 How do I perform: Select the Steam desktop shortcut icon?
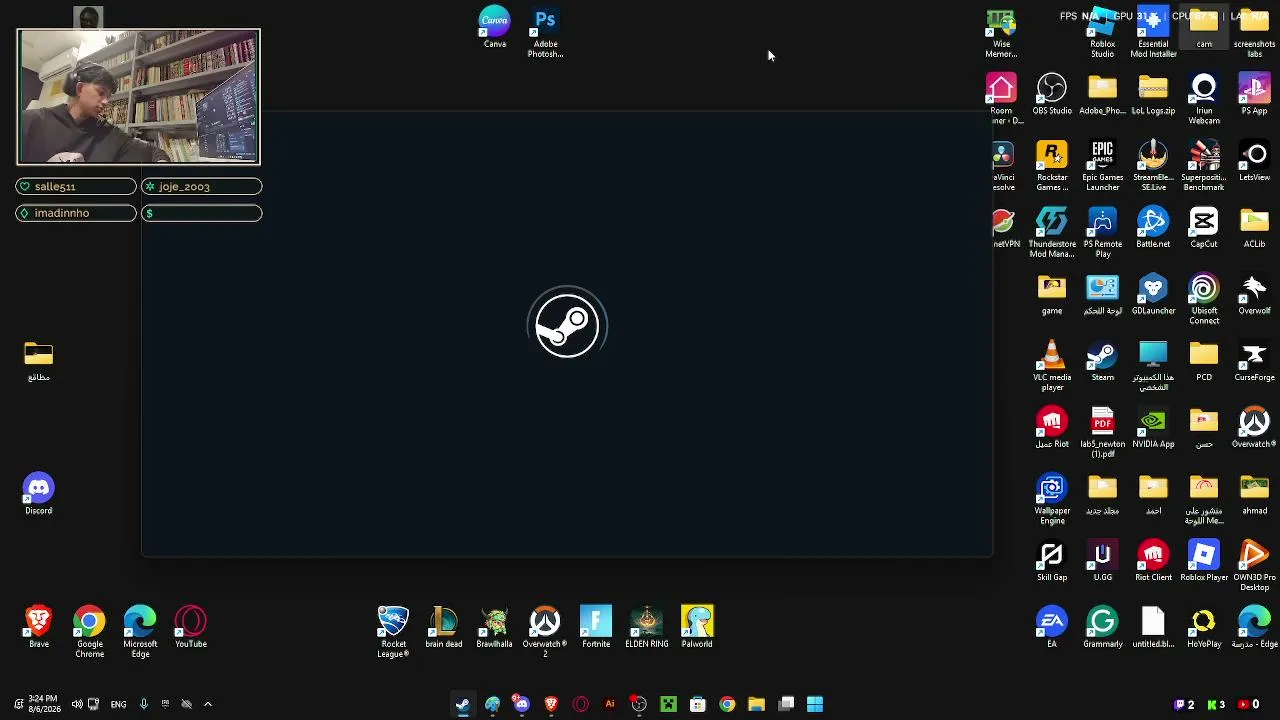pyautogui.click(x=1102, y=362)
